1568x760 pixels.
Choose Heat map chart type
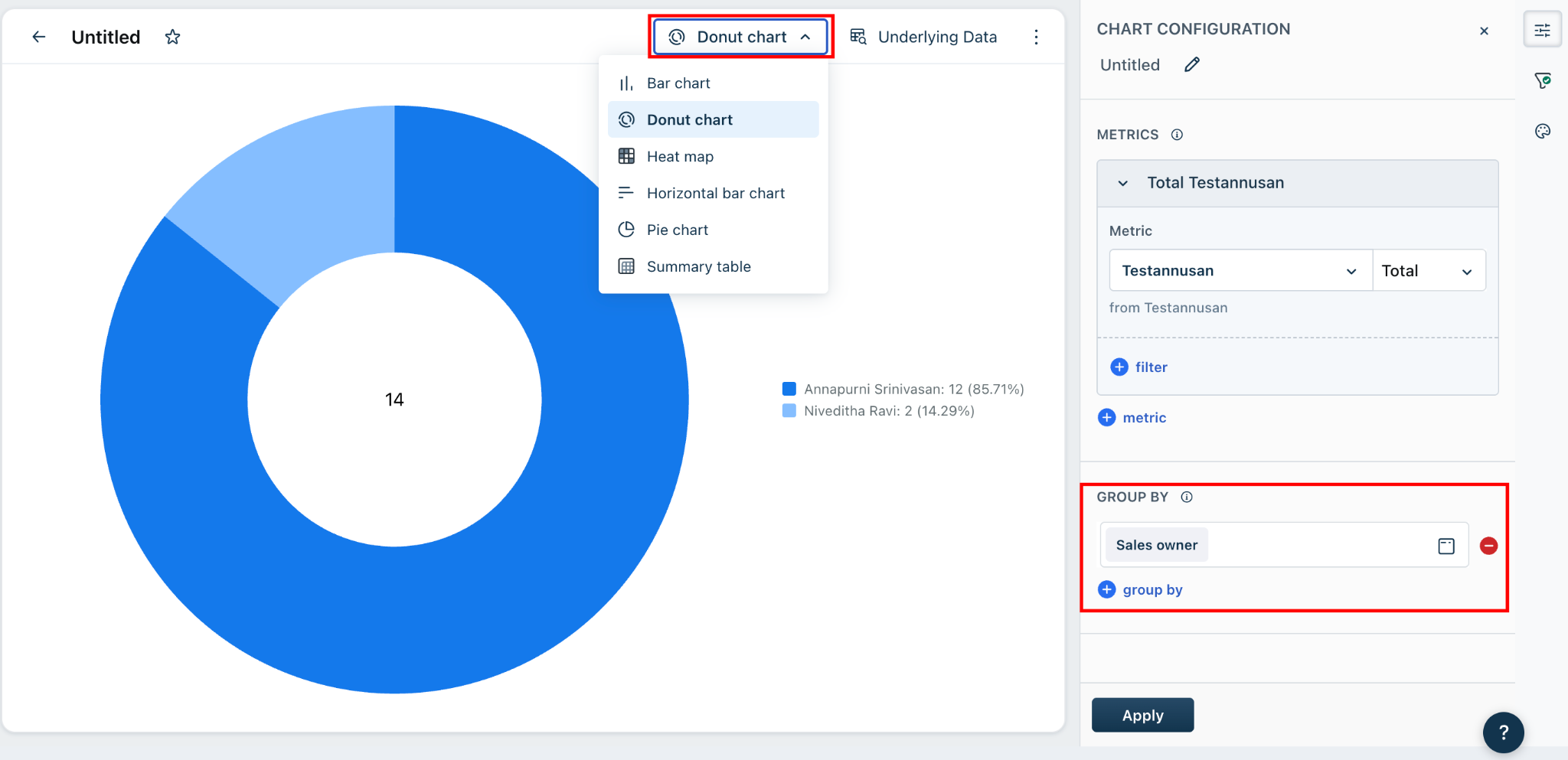pyautogui.click(x=713, y=156)
